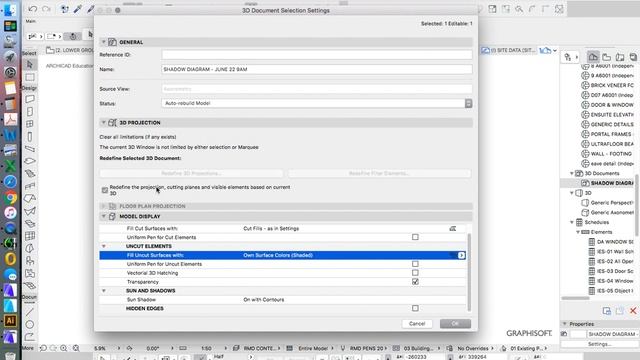This screenshot has height=360, width=640.
Task: Open the 2. LOWER GROUND tab
Action: [x=70, y=50]
